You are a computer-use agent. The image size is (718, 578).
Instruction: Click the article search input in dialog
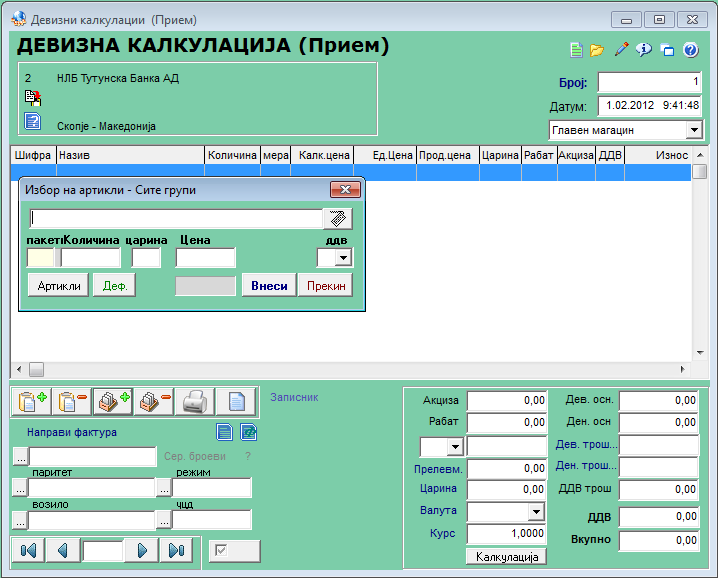[x=176, y=218]
